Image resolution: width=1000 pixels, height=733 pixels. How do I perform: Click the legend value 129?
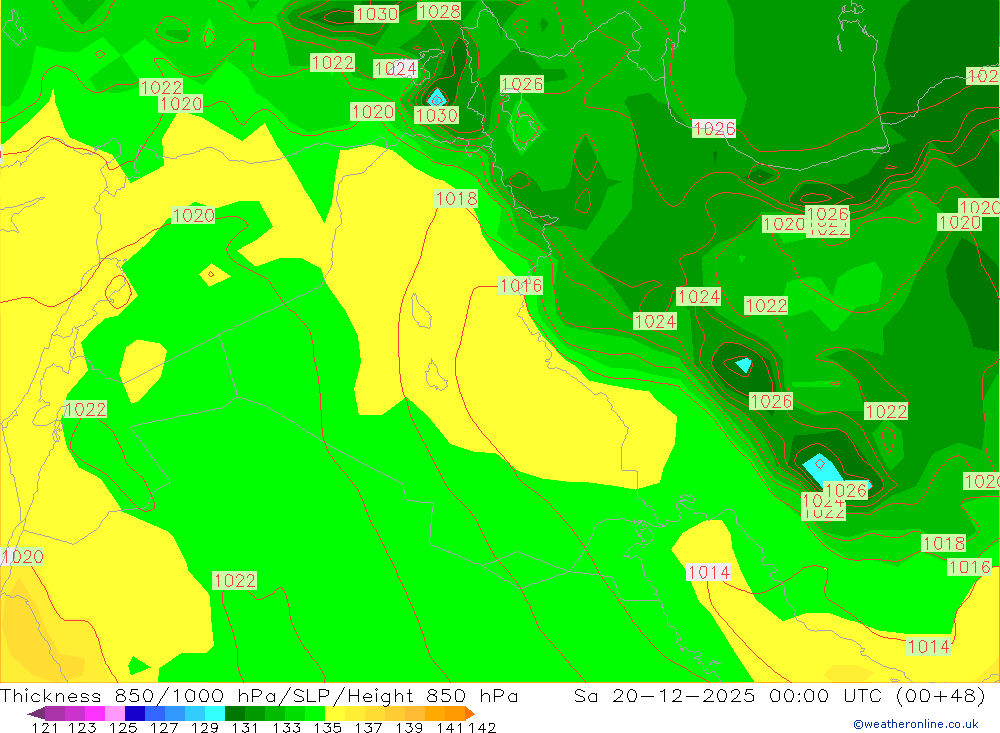coord(205,727)
